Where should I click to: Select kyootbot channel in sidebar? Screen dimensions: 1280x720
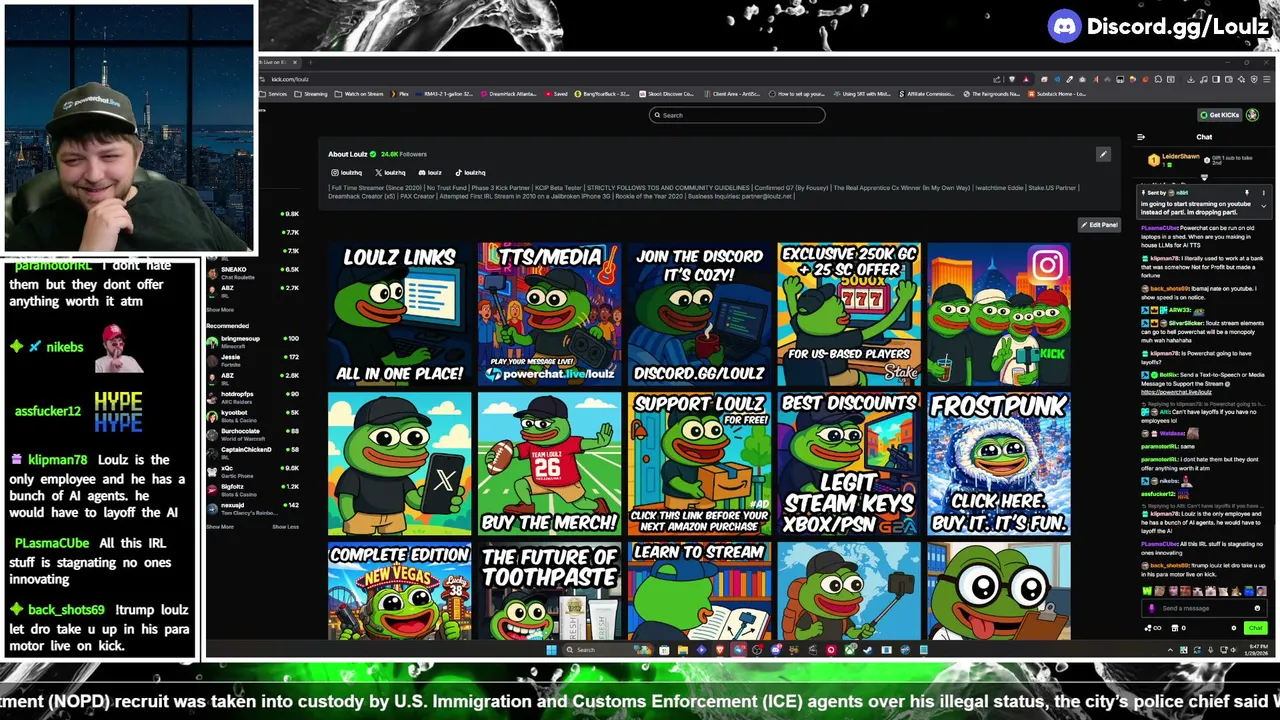[253, 416]
